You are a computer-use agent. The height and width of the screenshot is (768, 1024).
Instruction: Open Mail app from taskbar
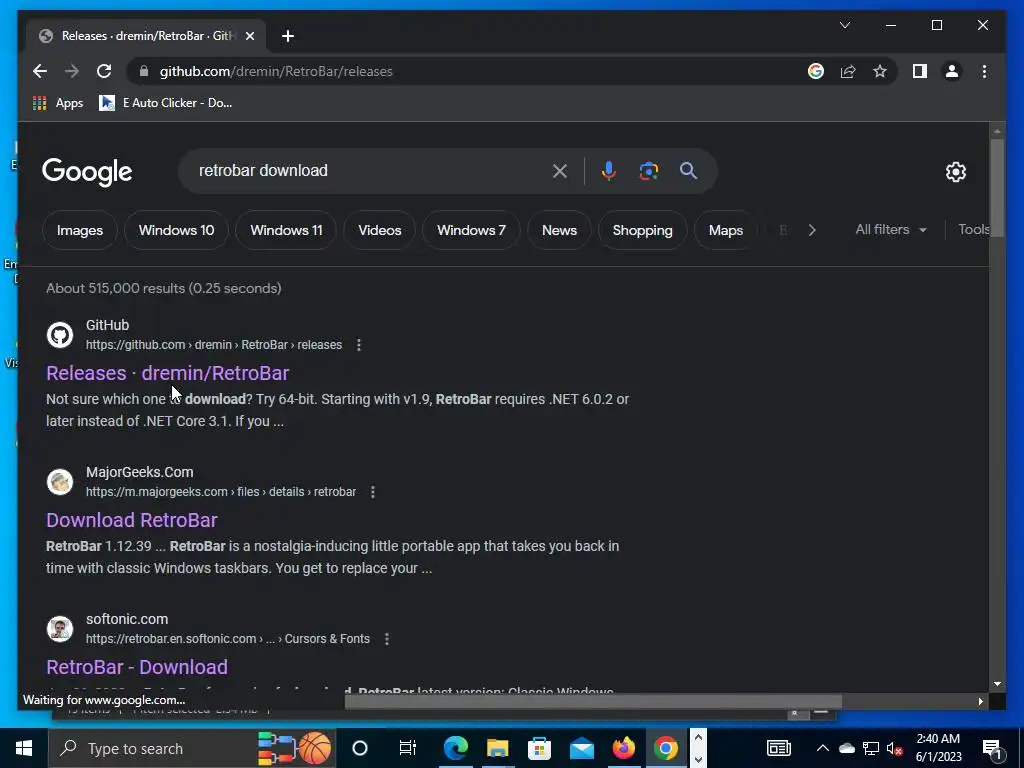pyautogui.click(x=581, y=748)
